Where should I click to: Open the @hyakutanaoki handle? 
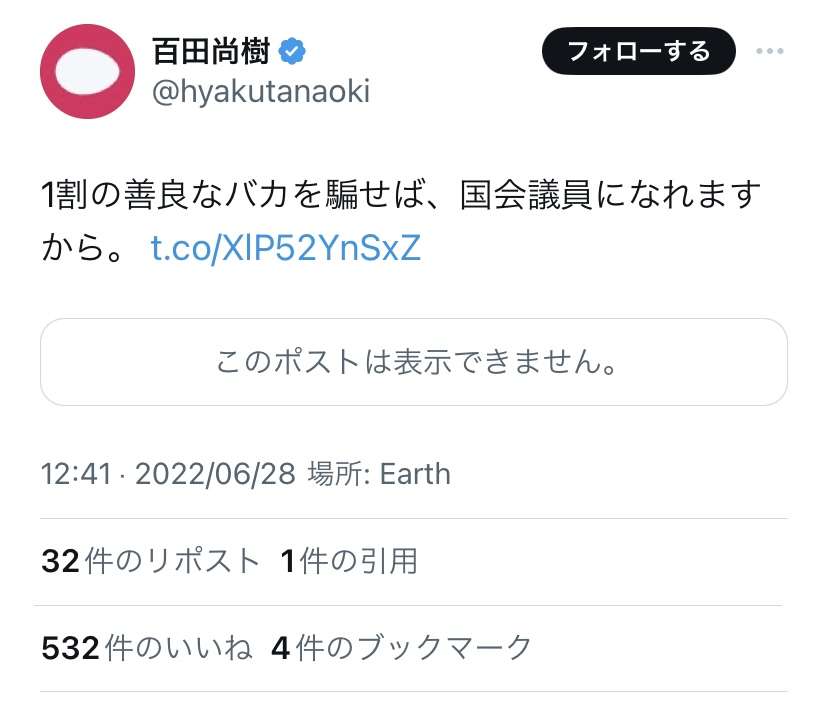click(x=260, y=92)
